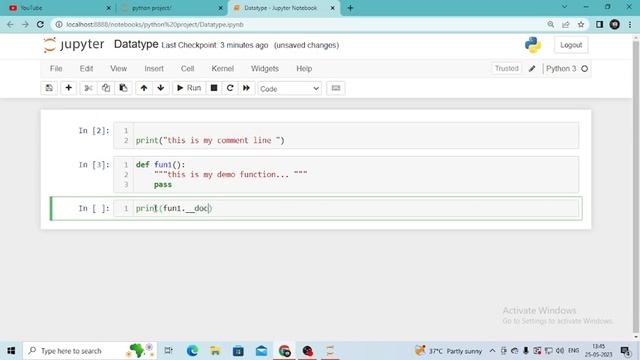The image size is (640, 360).
Task: Save notebook with the save and checkpoint icon
Action: 49,88
